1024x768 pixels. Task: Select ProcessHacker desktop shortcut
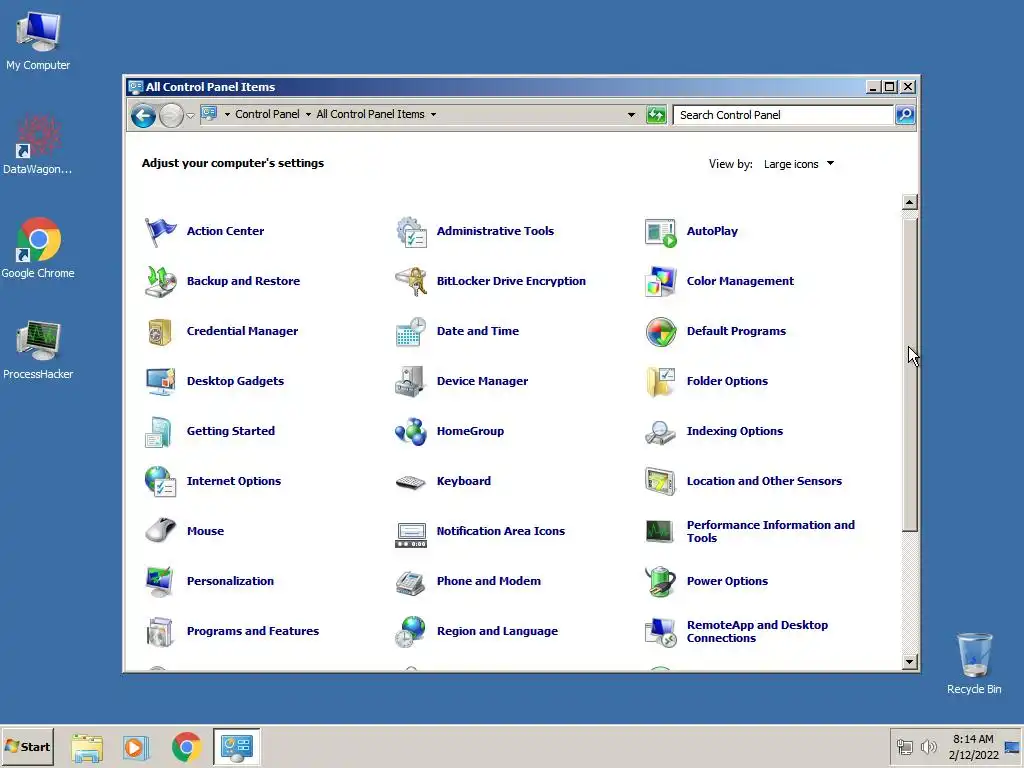pos(38,350)
